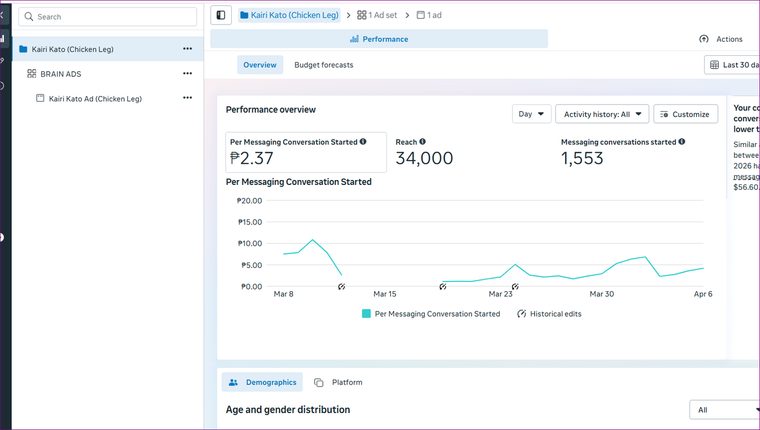This screenshot has width=760, height=430.
Task: Click the Mar 30 axis label
Action: [x=602, y=294]
